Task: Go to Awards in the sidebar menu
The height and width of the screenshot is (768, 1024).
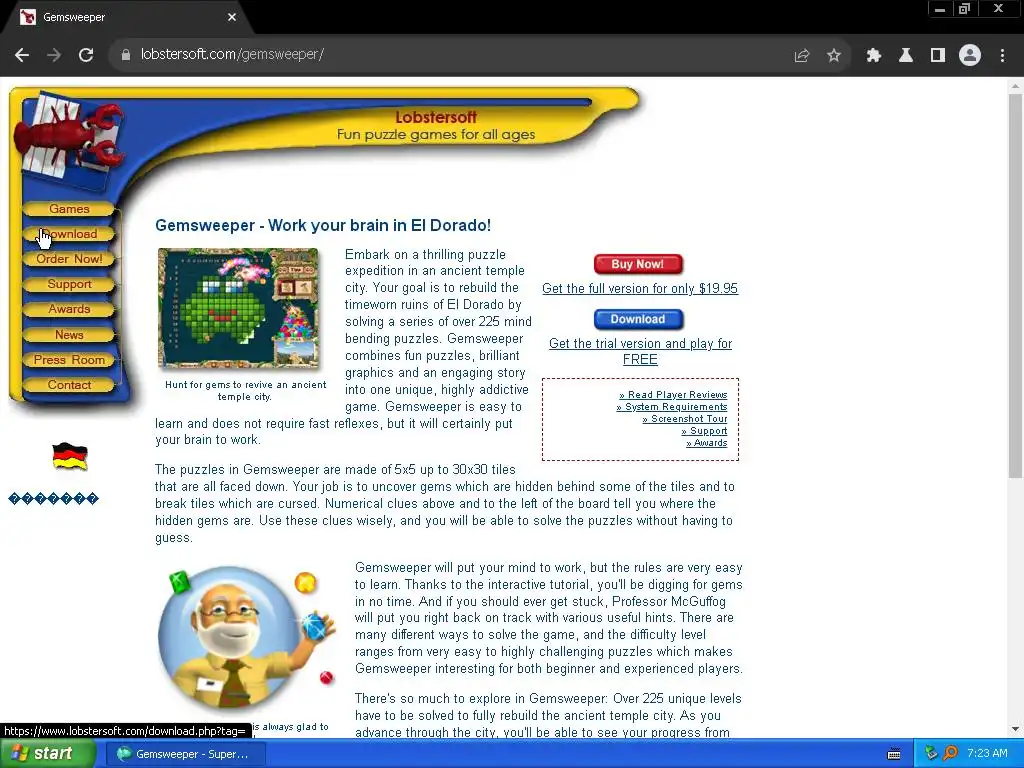Action: [69, 310]
